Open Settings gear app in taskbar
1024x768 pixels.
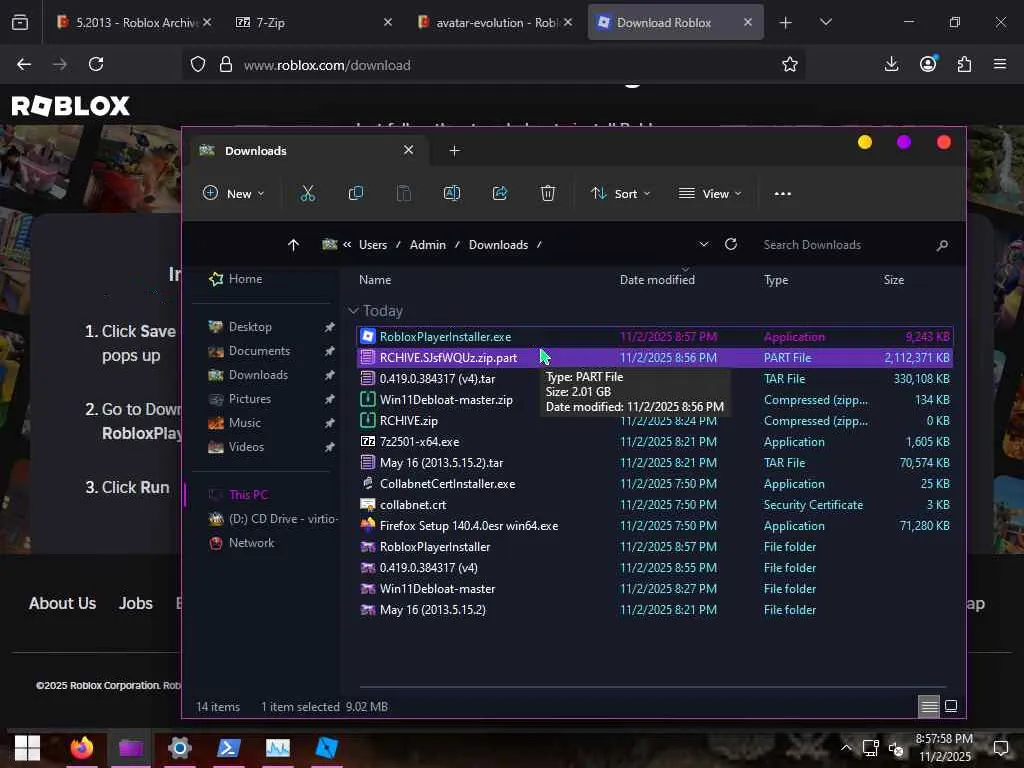[179, 747]
